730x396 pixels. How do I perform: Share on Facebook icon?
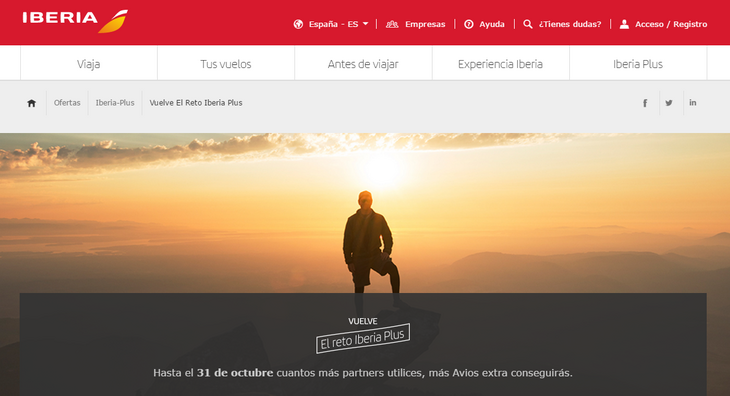pyautogui.click(x=645, y=103)
